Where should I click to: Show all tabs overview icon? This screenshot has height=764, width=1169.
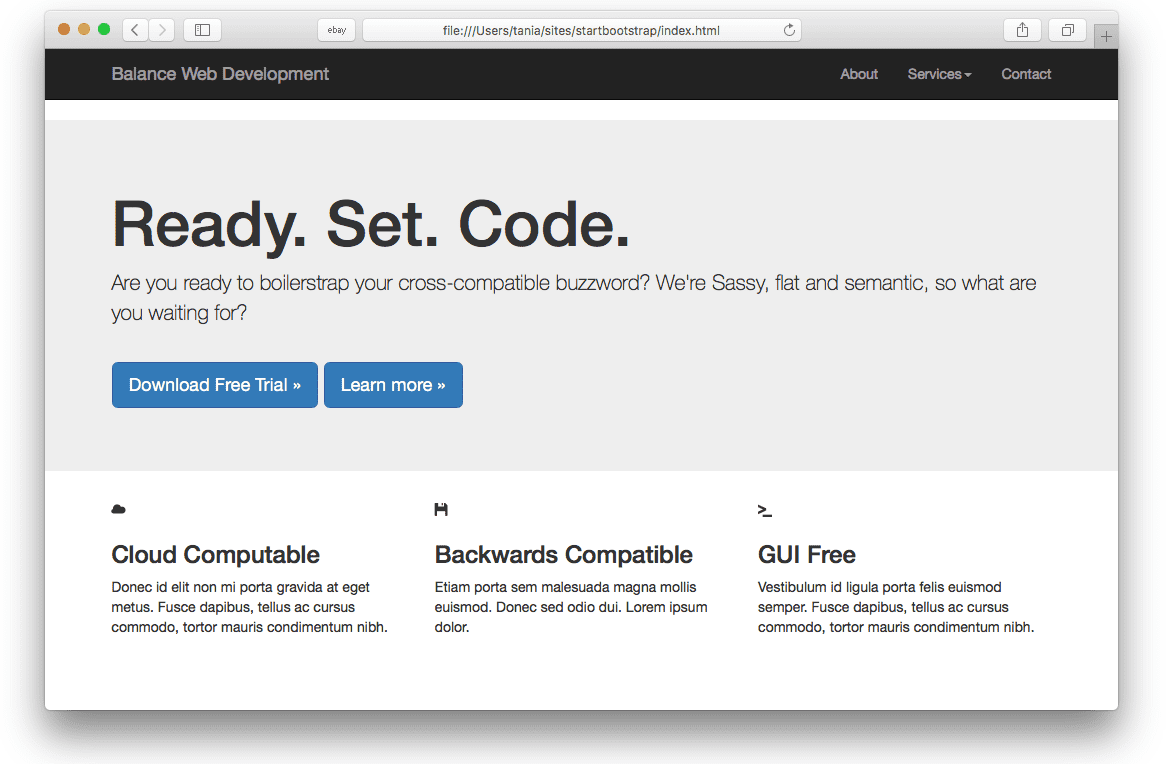pos(1068,30)
